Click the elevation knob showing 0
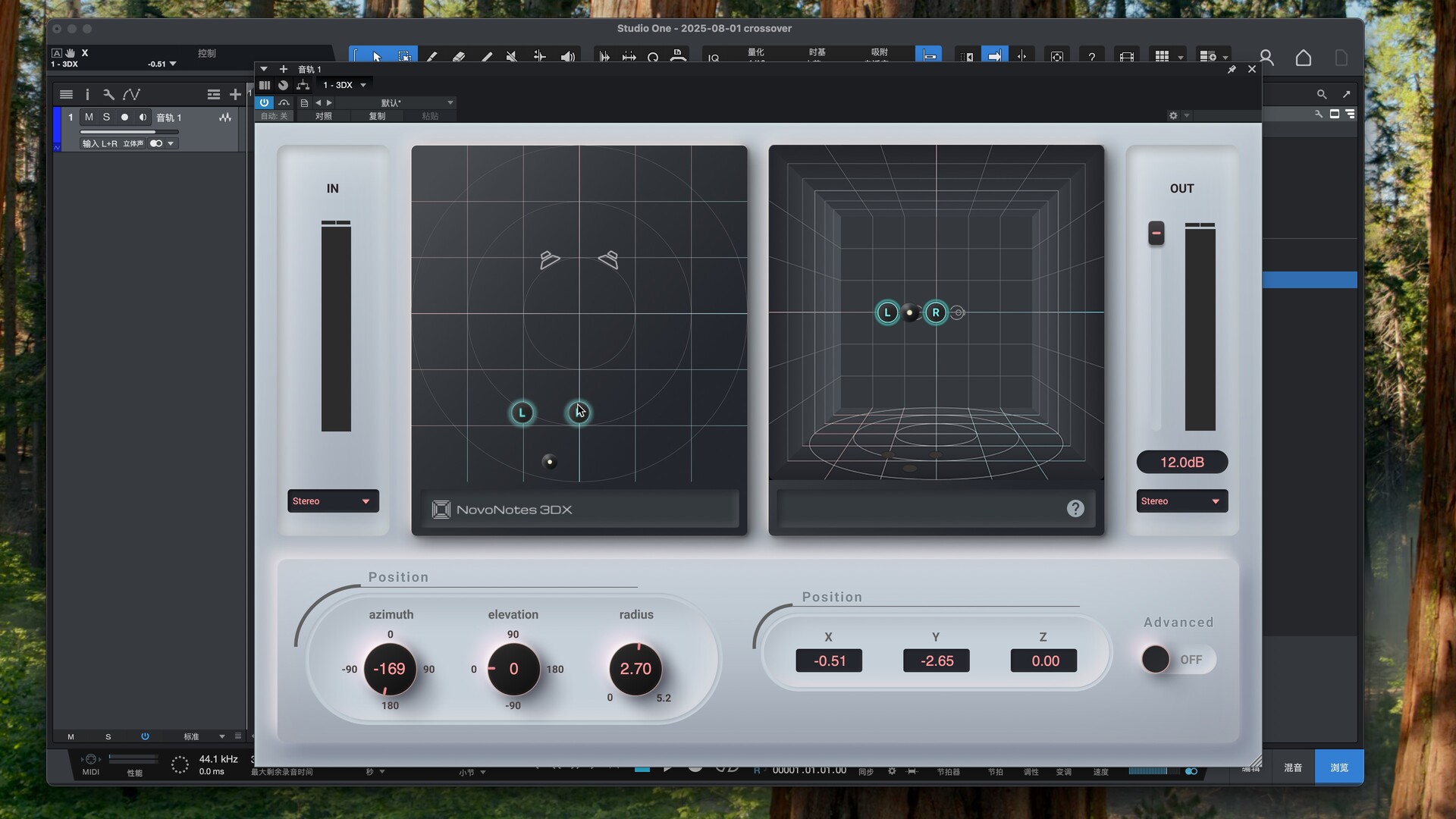1456x819 pixels. click(513, 669)
